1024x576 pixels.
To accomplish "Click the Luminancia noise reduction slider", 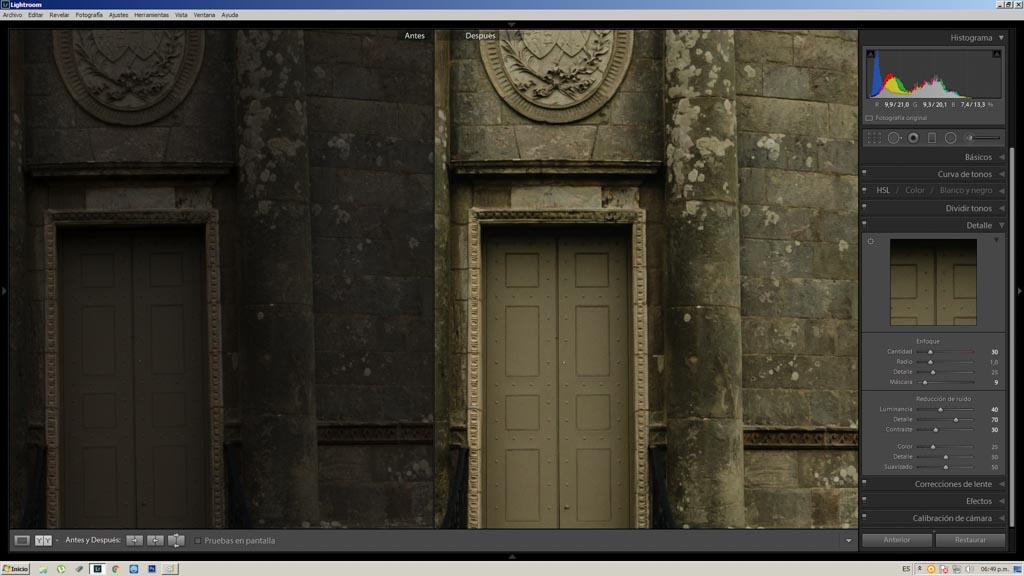I will (x=940, y=409).
